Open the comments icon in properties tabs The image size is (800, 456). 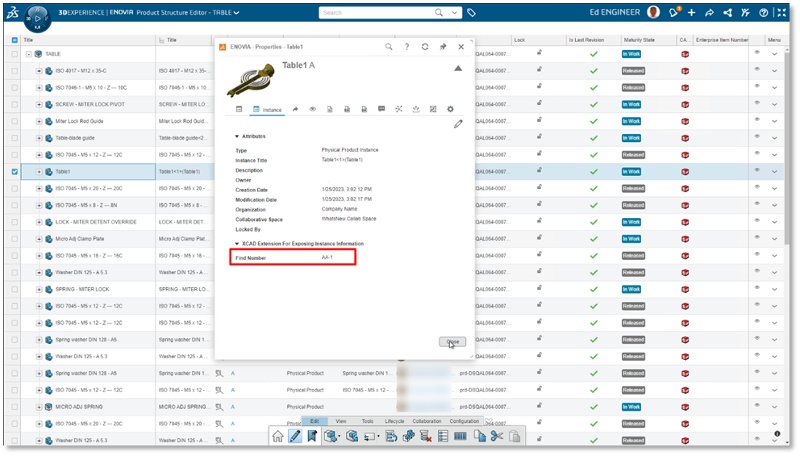(x=381, y=109)
